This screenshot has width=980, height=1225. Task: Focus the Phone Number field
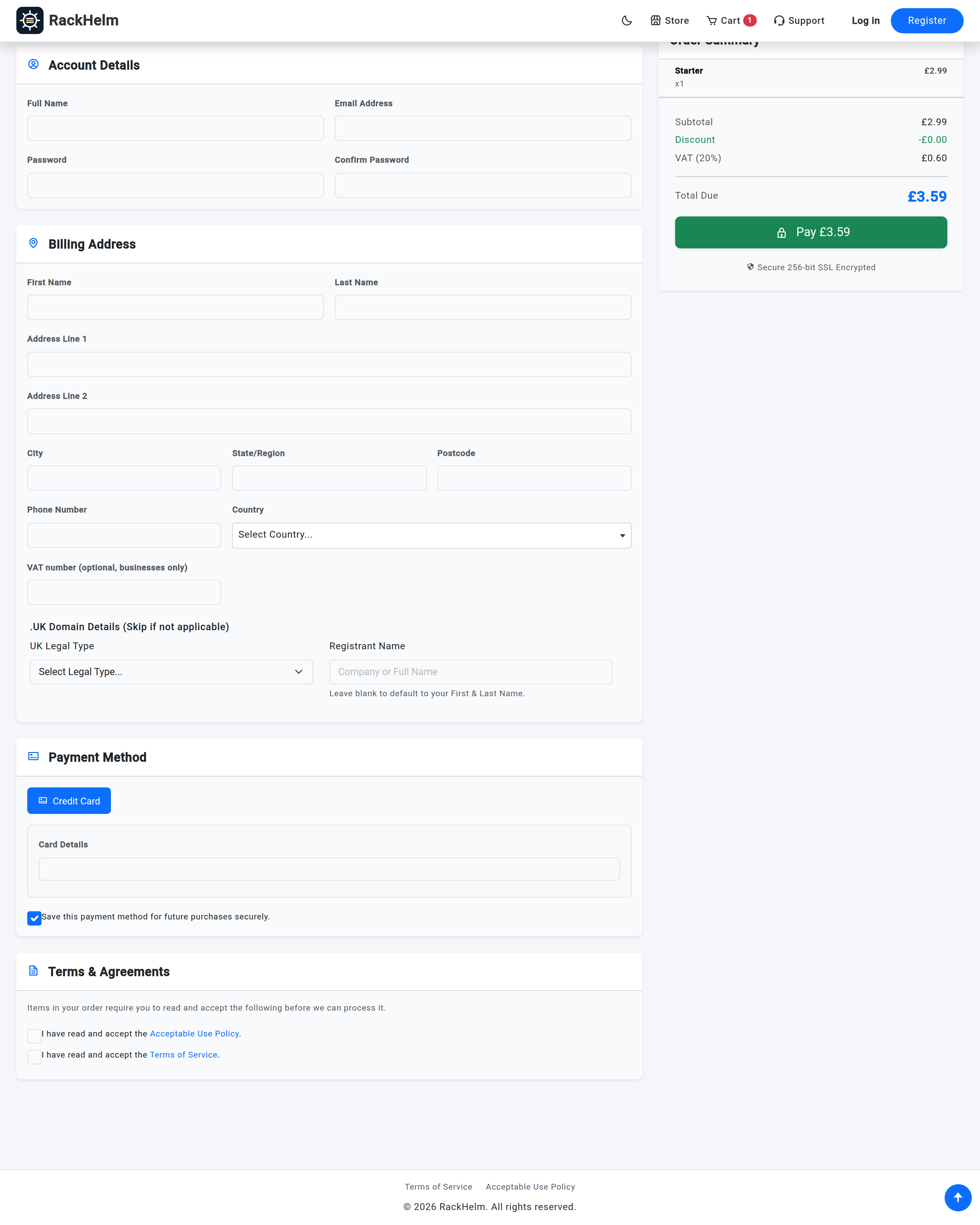coord(124,535)
